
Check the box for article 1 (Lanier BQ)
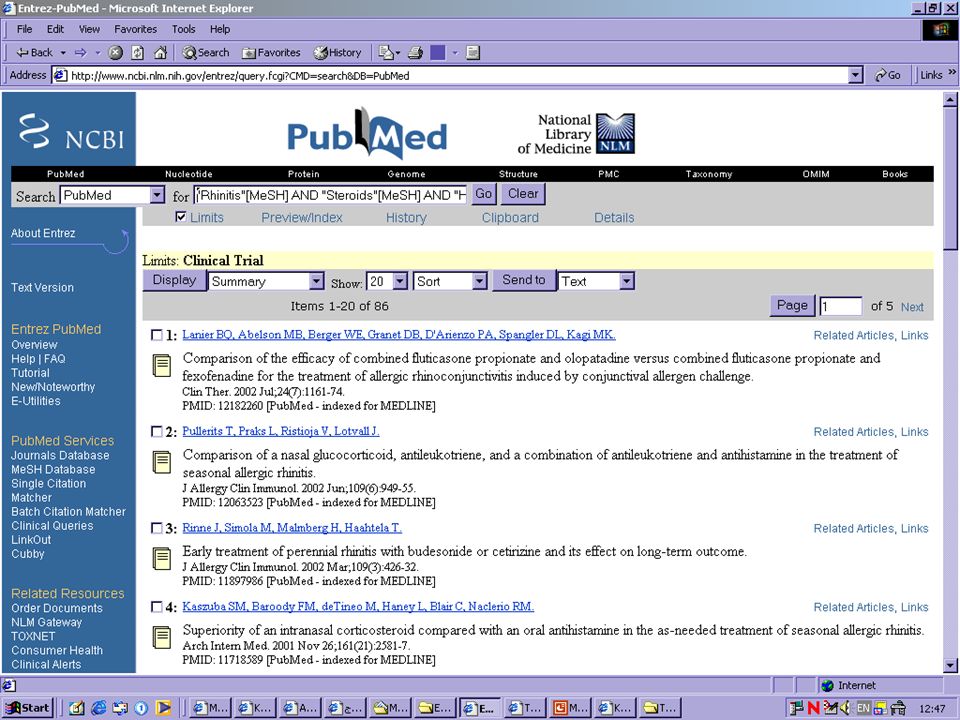[x=157, y=335]
